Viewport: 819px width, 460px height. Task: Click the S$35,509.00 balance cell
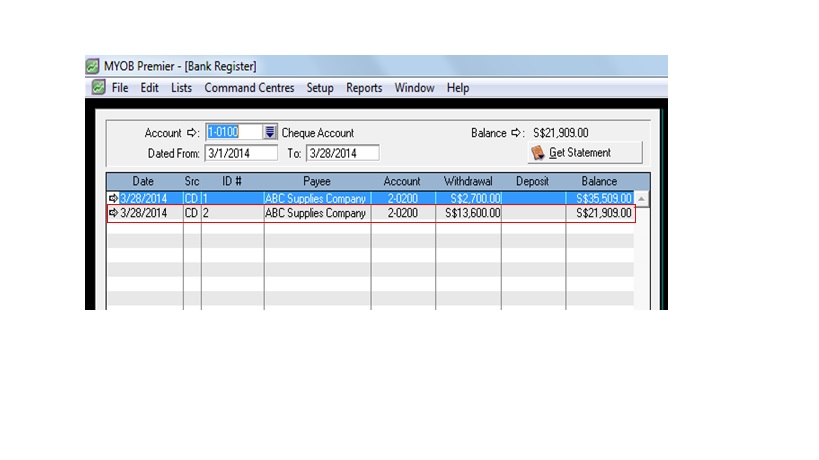coord(603,198)
